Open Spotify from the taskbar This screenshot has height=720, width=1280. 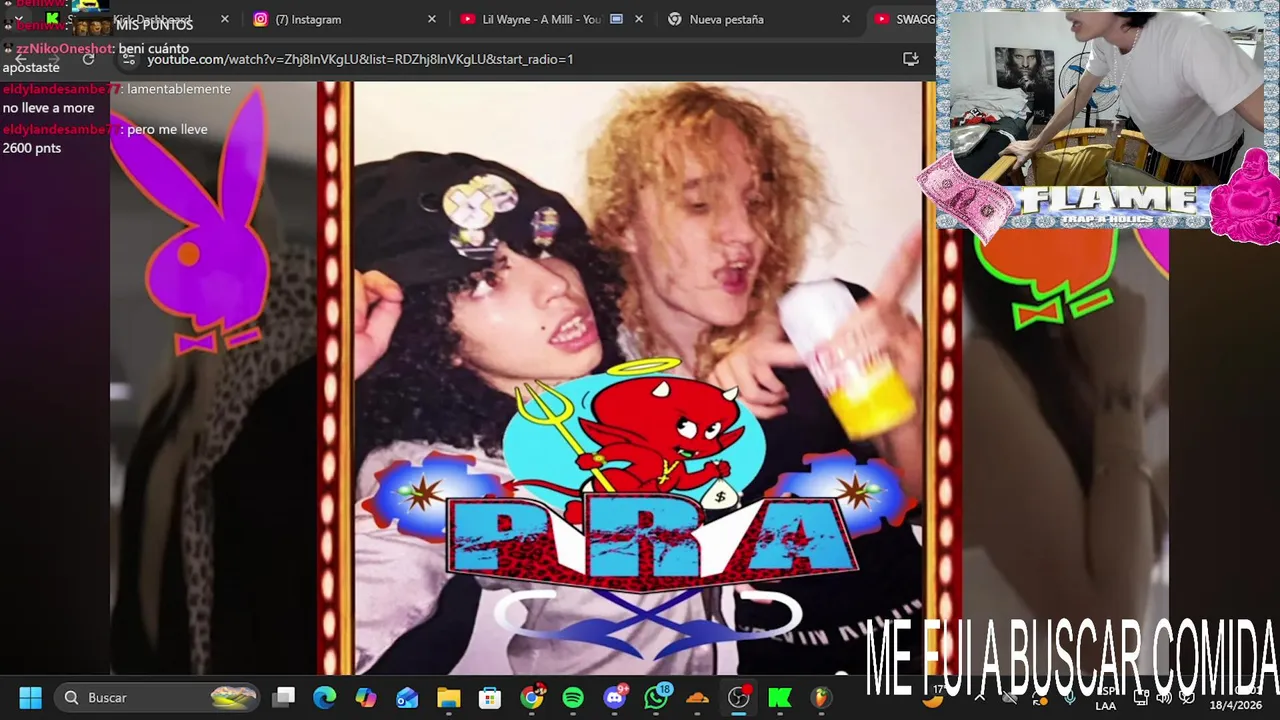coord(573,697)
